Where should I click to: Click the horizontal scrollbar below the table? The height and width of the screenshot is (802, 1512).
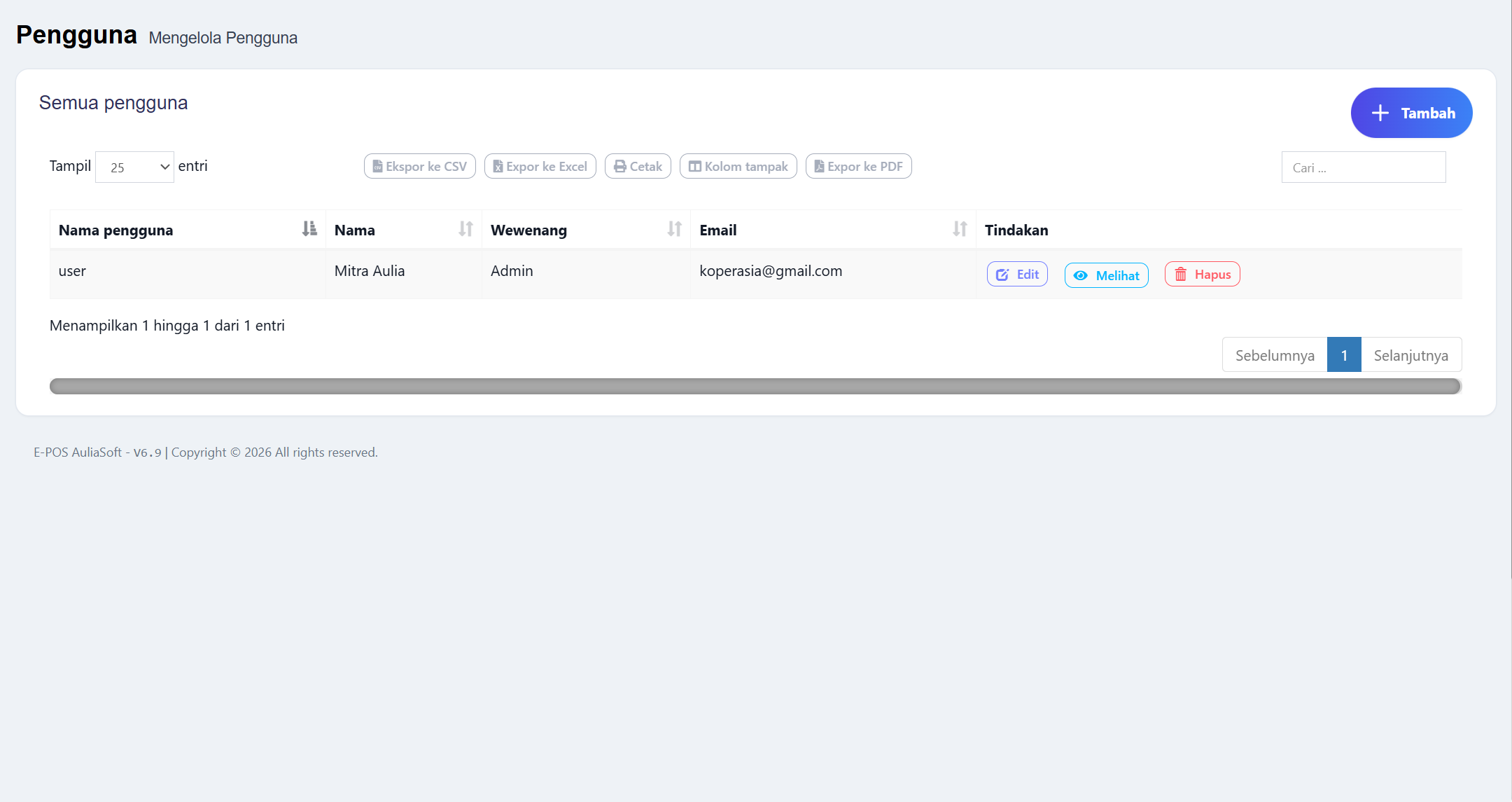pyautogui.click(x=755, y=386)
